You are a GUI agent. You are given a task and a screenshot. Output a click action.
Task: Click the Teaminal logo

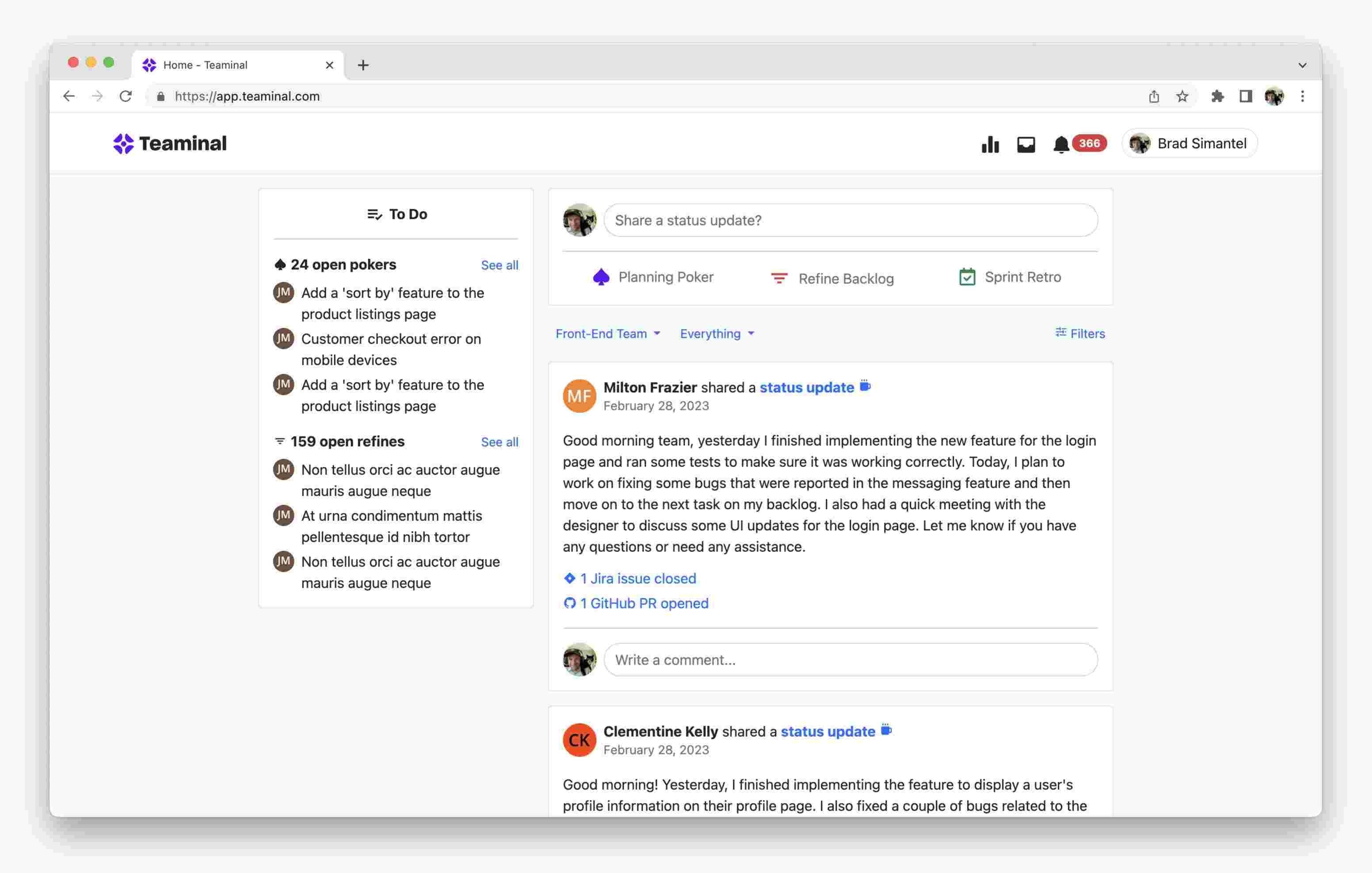click(x=169, y=144)
